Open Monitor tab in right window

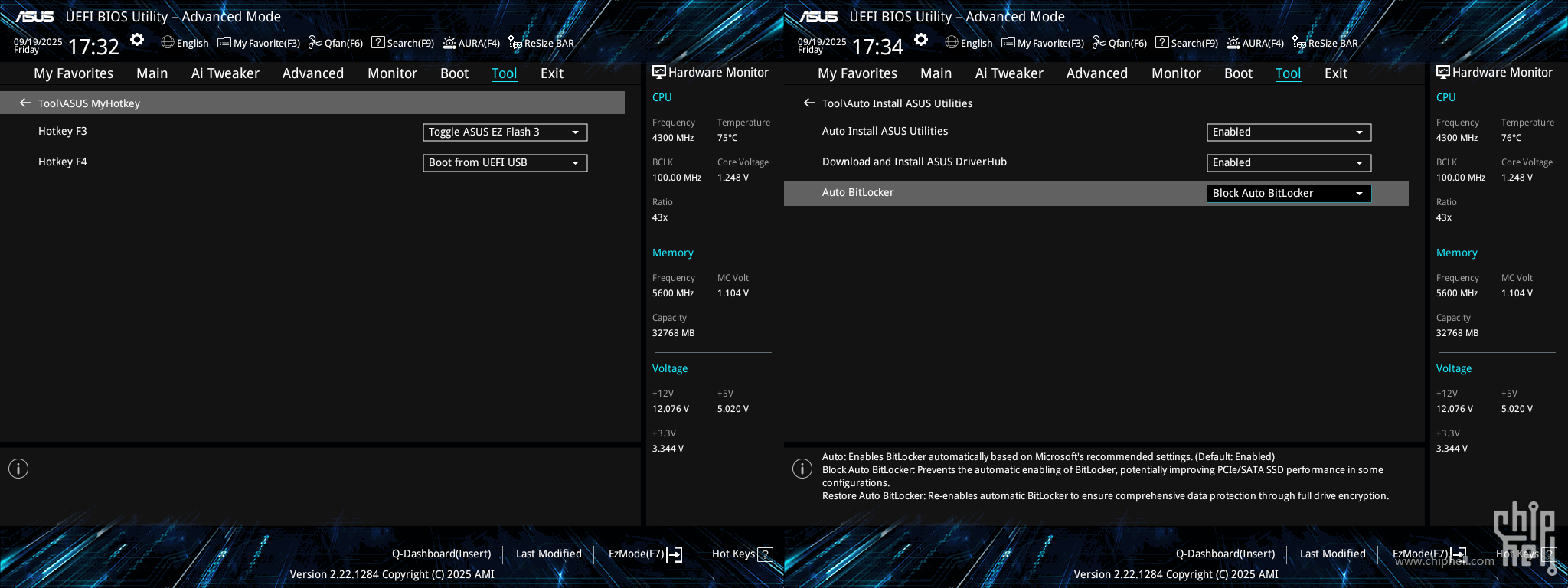coord(1177,73)
